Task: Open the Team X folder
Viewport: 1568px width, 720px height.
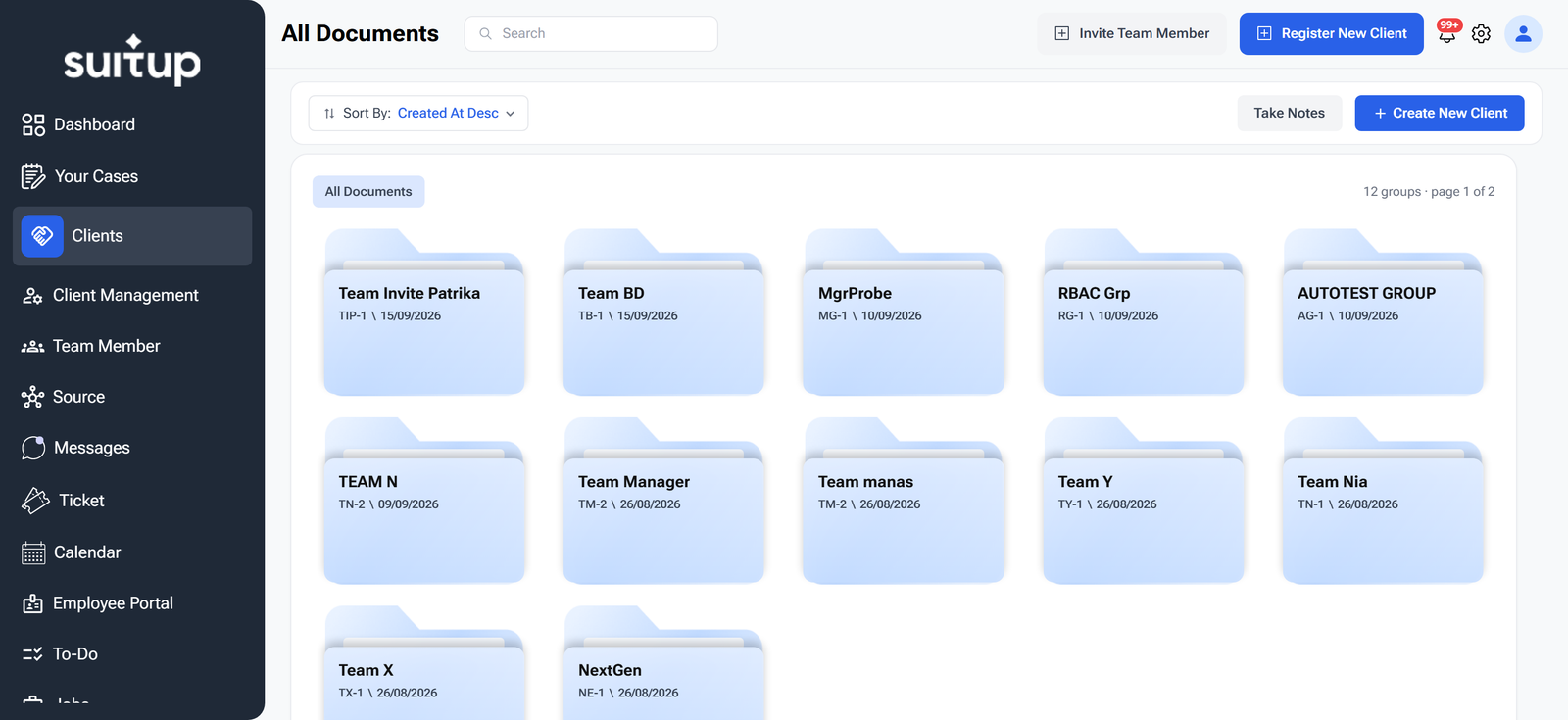Action: 424,663
